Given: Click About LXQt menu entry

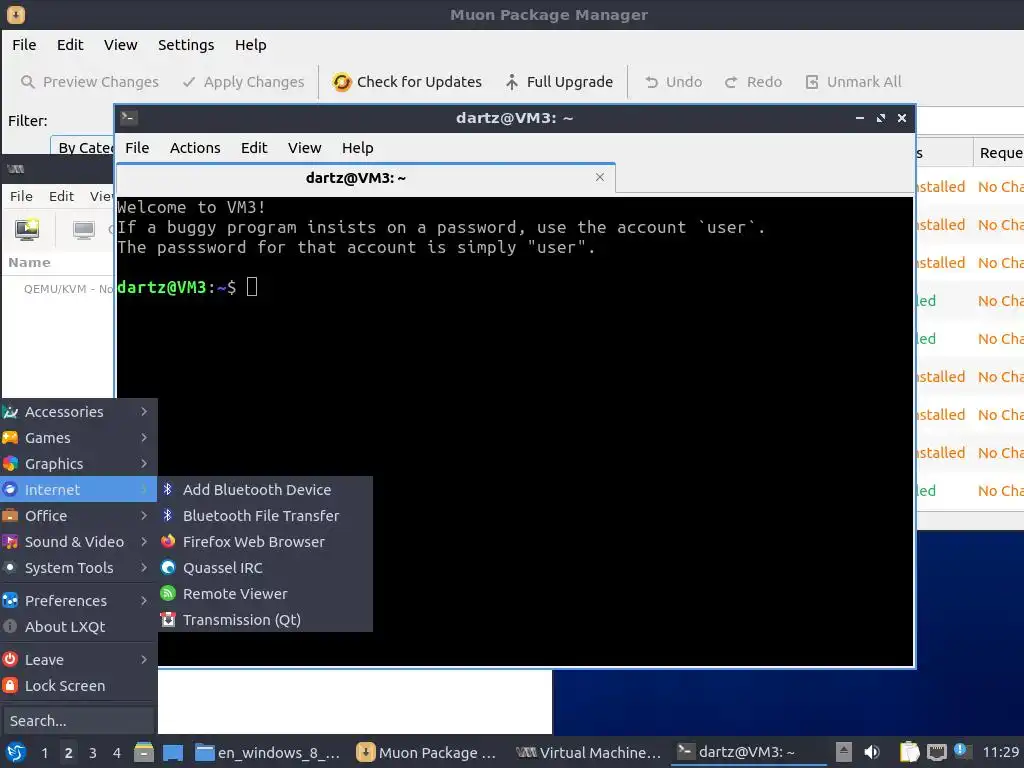Looking at the screenshot, I should [77, 626].
